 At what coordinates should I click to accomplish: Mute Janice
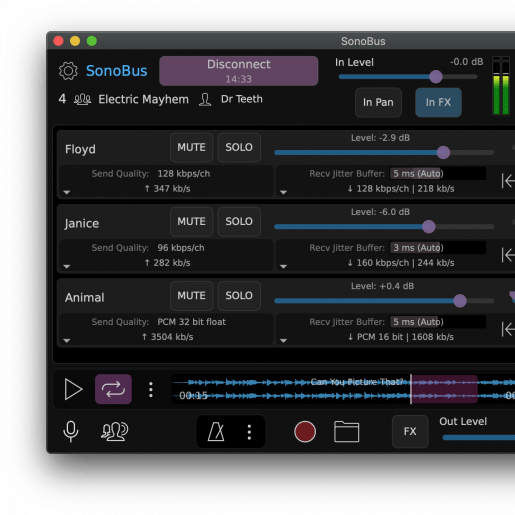(x=191, y=222)
